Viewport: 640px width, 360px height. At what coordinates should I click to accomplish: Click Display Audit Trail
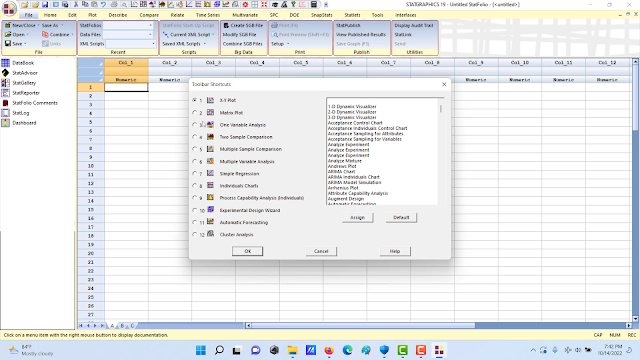(413, 25)
